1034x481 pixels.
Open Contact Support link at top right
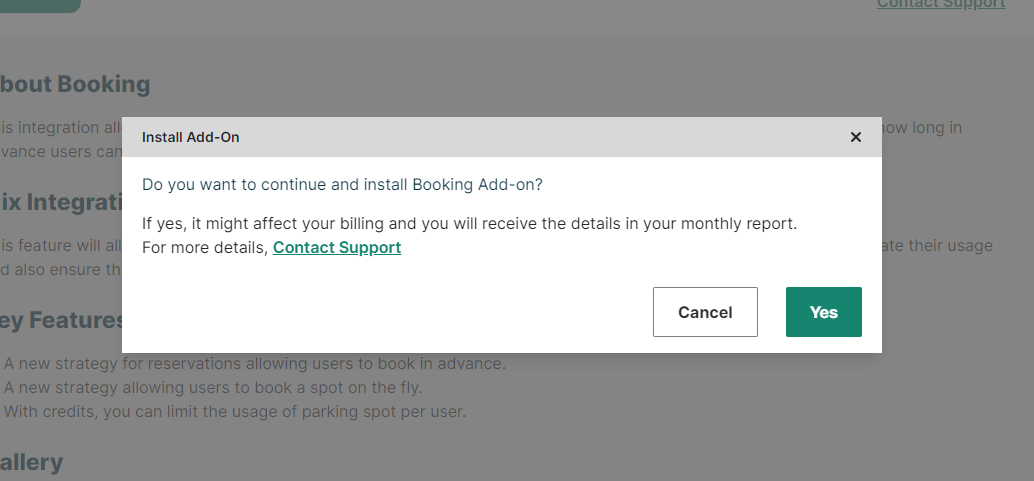tap(940, 4)
